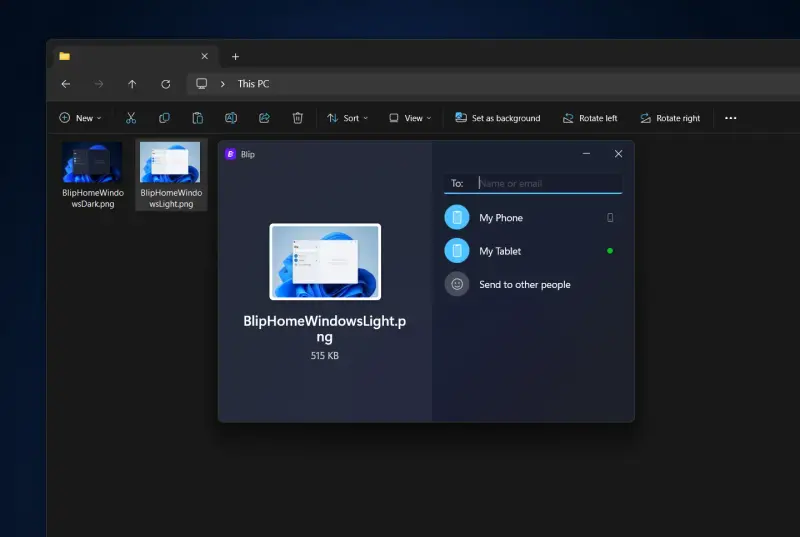Go up one folder with Up arrow
Screen dimensions: 800x537
click(x=132, y=84)
